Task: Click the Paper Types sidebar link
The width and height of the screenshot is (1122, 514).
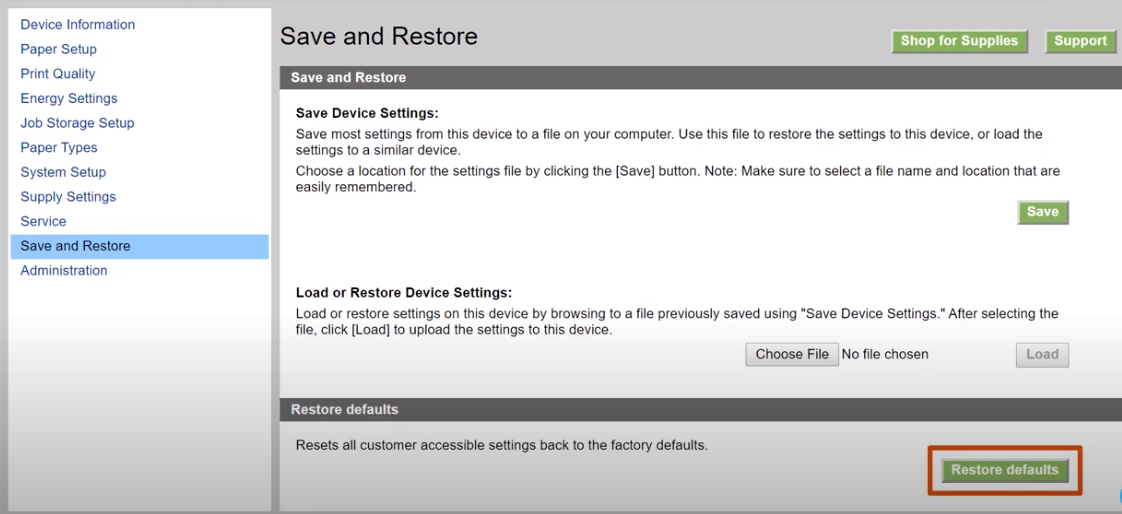Action: click(x=59, y=147)
